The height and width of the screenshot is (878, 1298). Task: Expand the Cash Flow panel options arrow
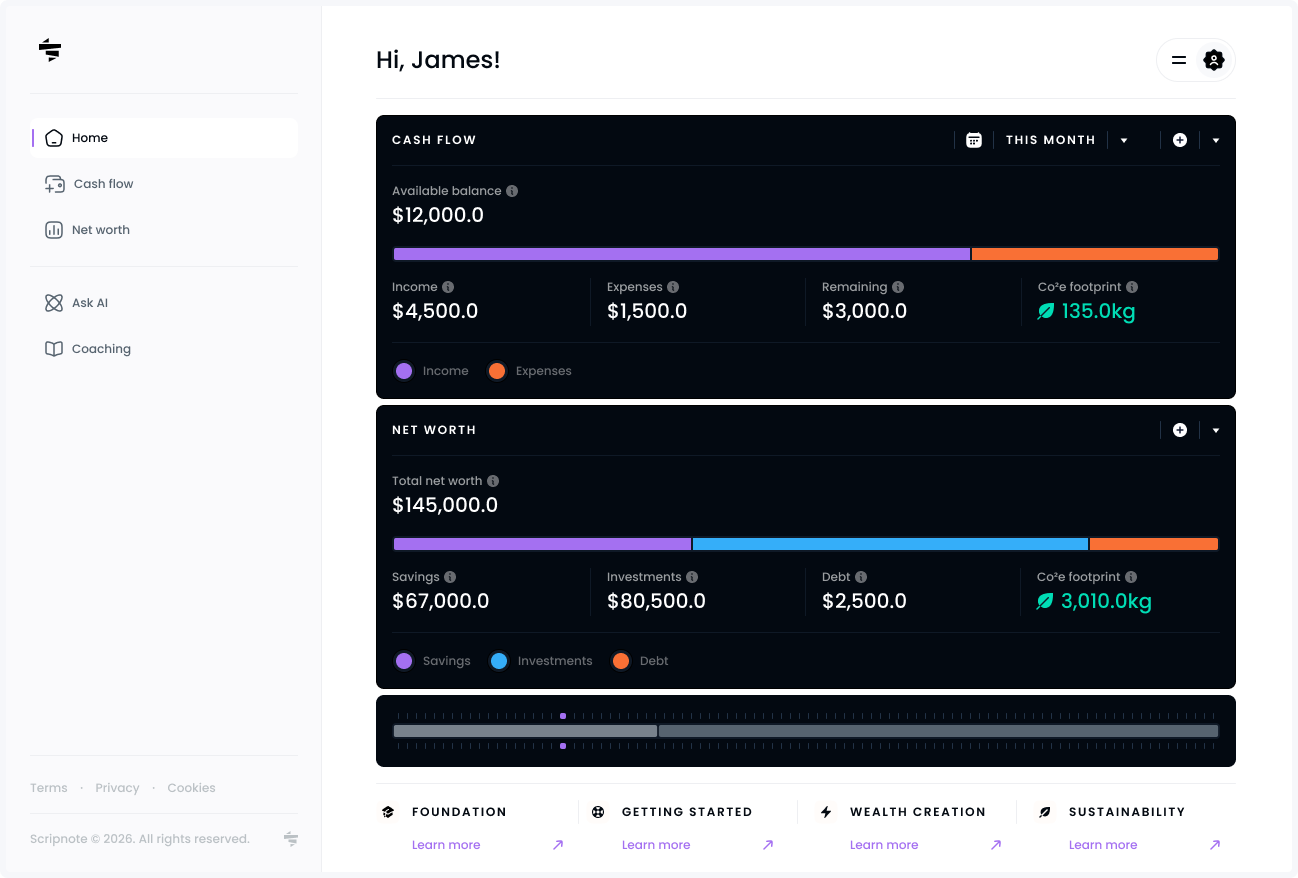(1216, 140)
